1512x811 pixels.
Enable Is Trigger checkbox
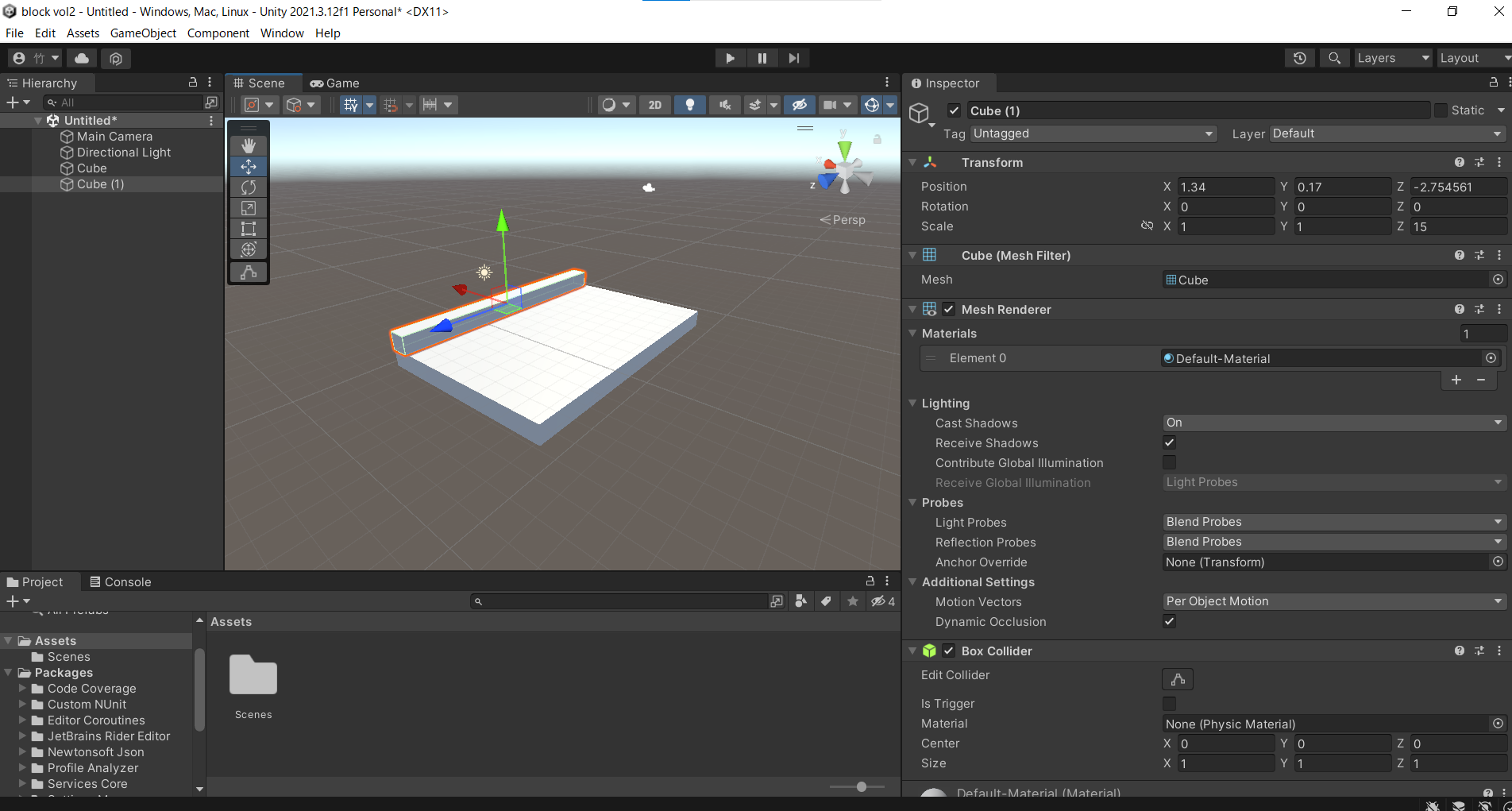(1170, 703)
